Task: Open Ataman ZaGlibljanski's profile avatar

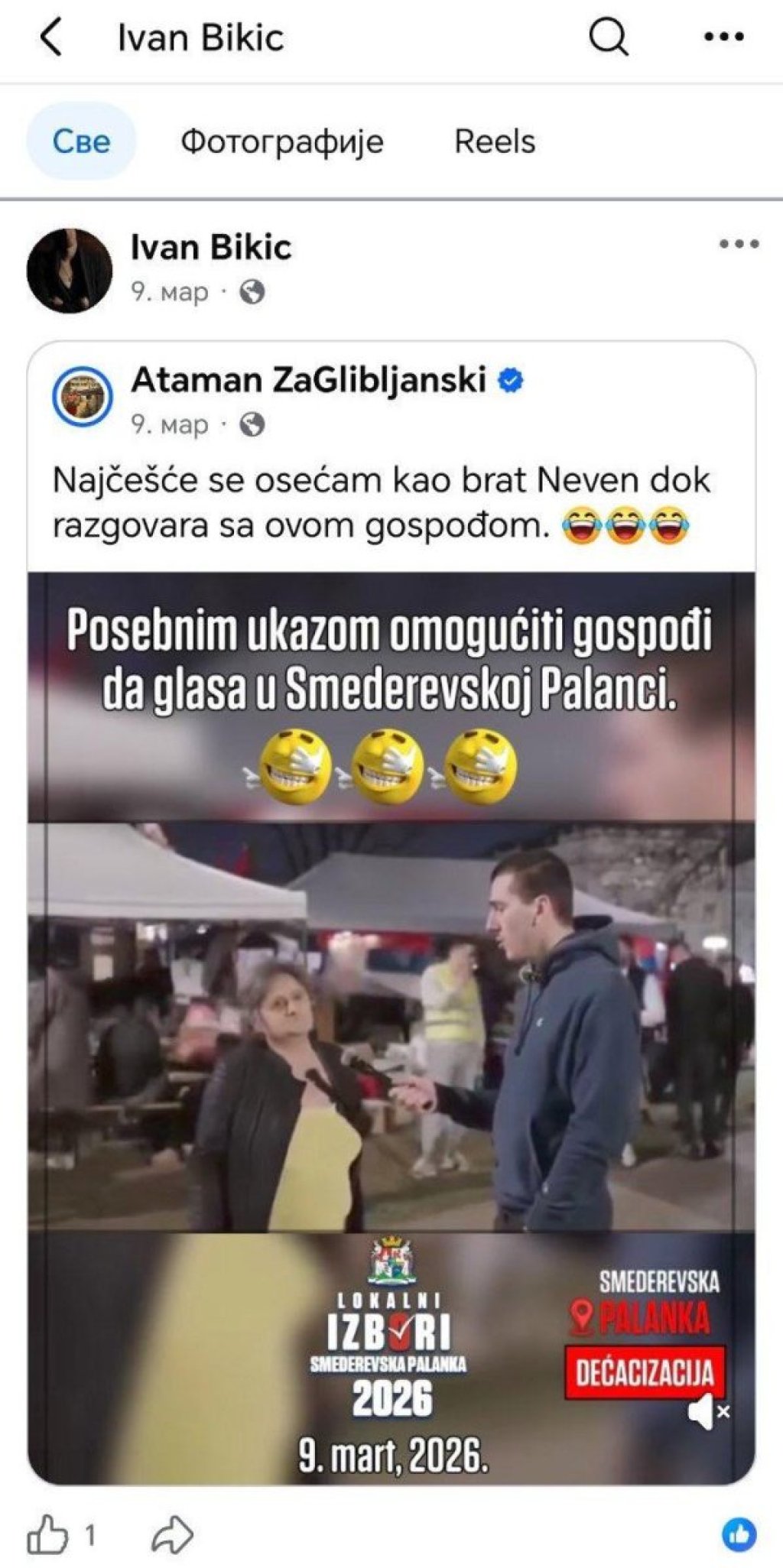Action: pos(83,397)
